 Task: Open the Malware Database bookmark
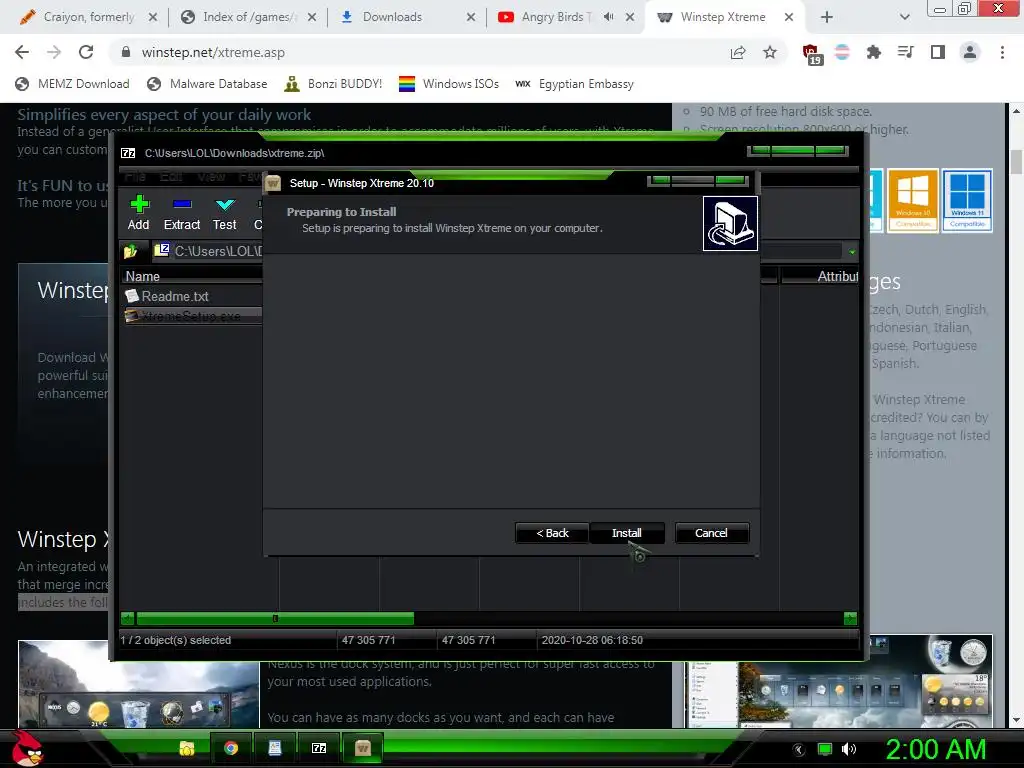tap(208, 84)
